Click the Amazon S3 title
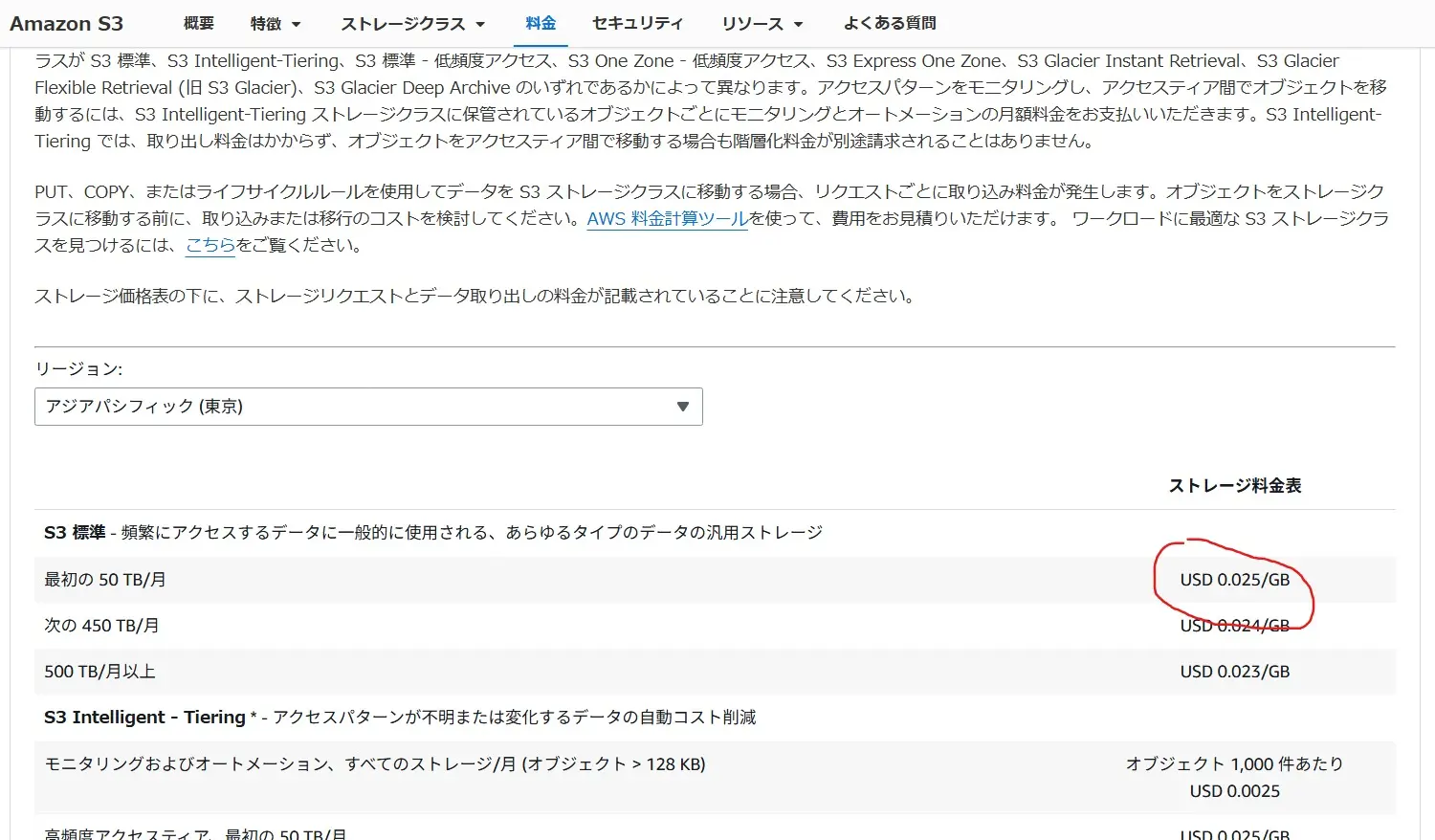 pos(67,23)
